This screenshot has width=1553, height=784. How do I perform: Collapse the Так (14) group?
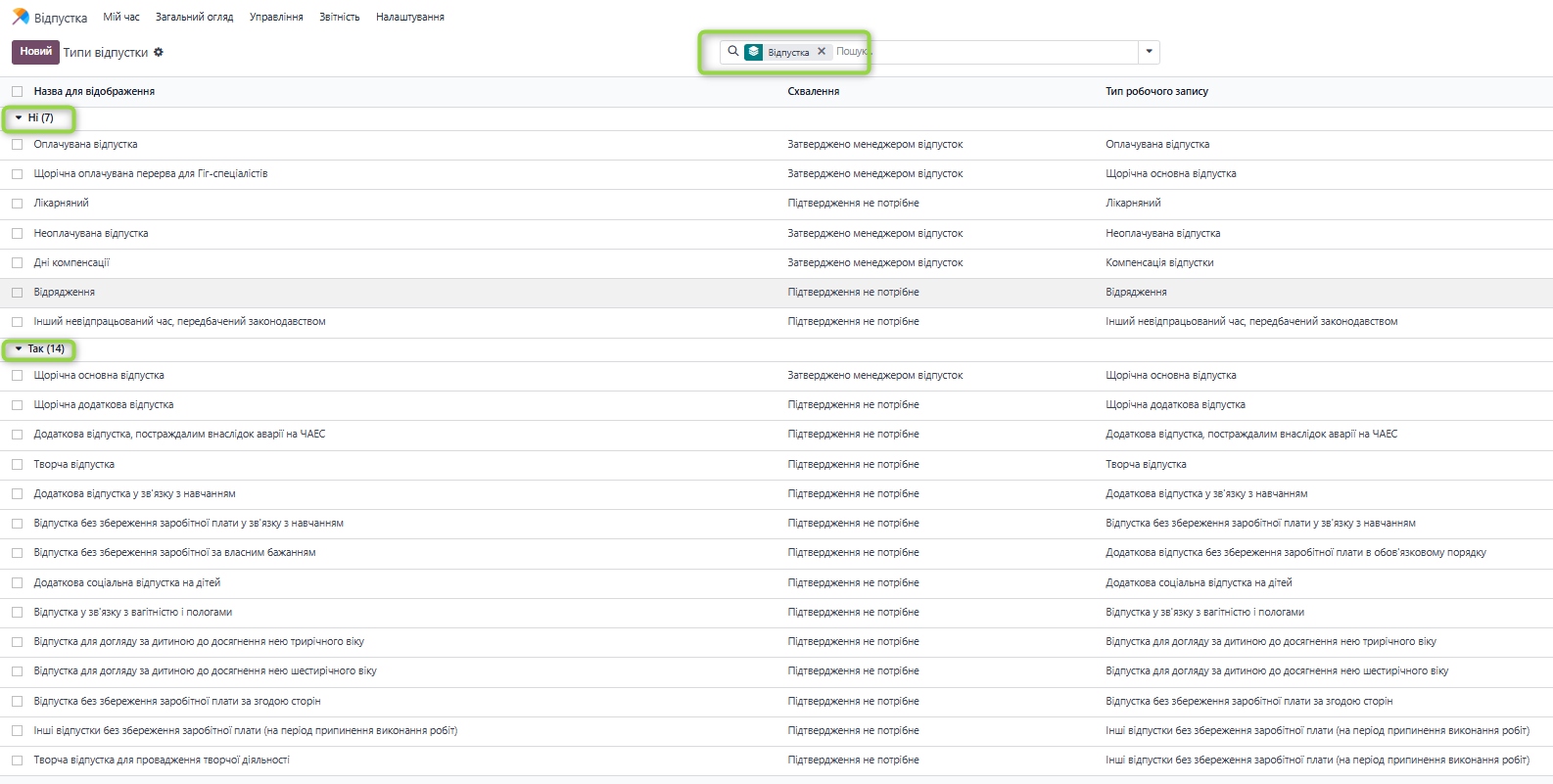[39, 348]
